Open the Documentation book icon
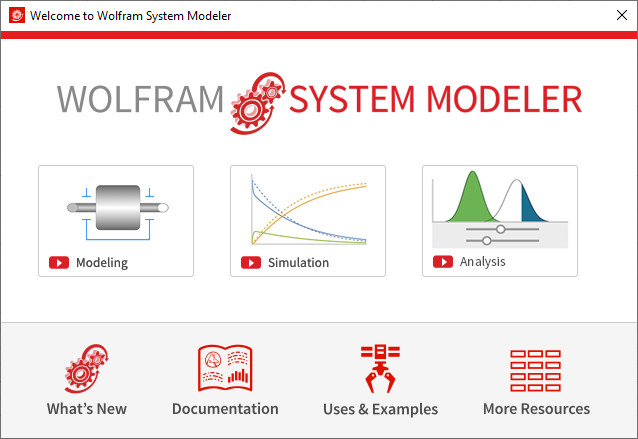The image size is (638, 439). click(225, 369)
